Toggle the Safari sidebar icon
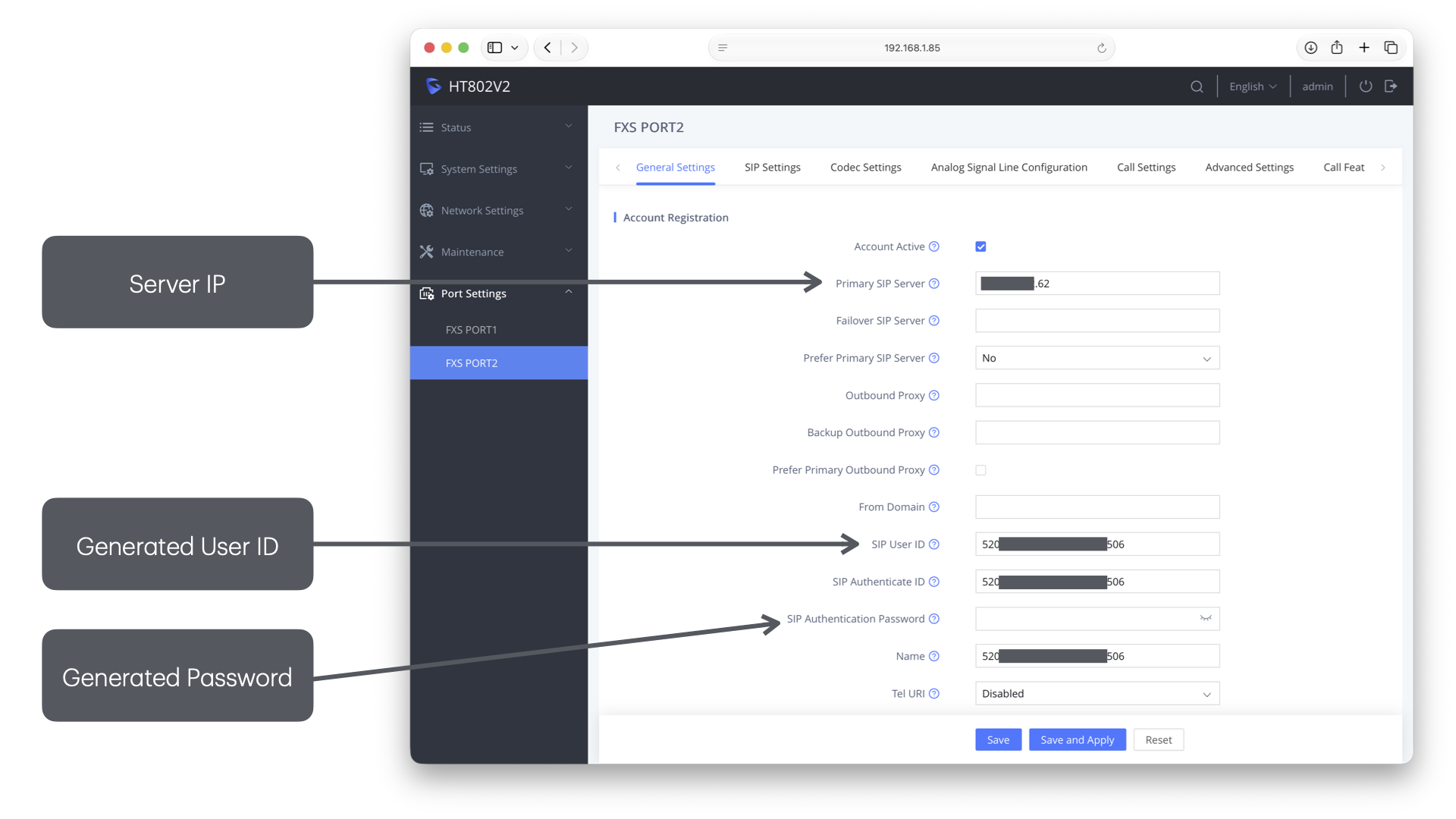 pyautogui.click(x=494, y=48)
